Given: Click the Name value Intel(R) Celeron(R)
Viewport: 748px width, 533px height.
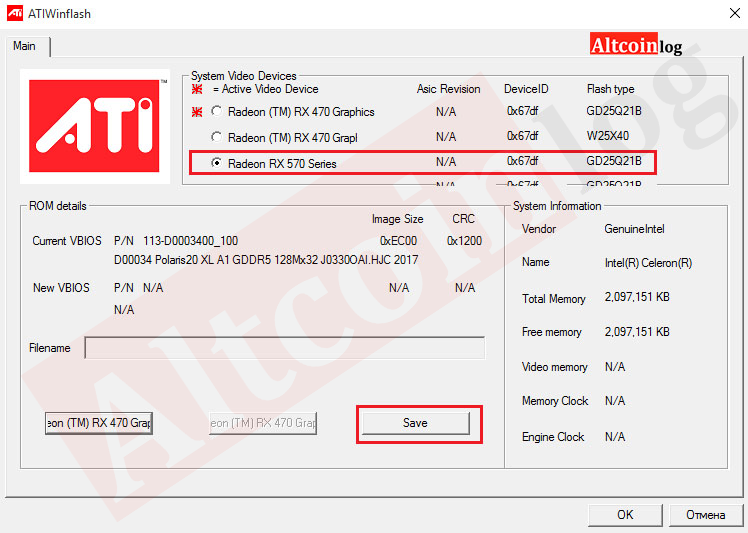Looking at the screenshot, I should tap(648, 263).
